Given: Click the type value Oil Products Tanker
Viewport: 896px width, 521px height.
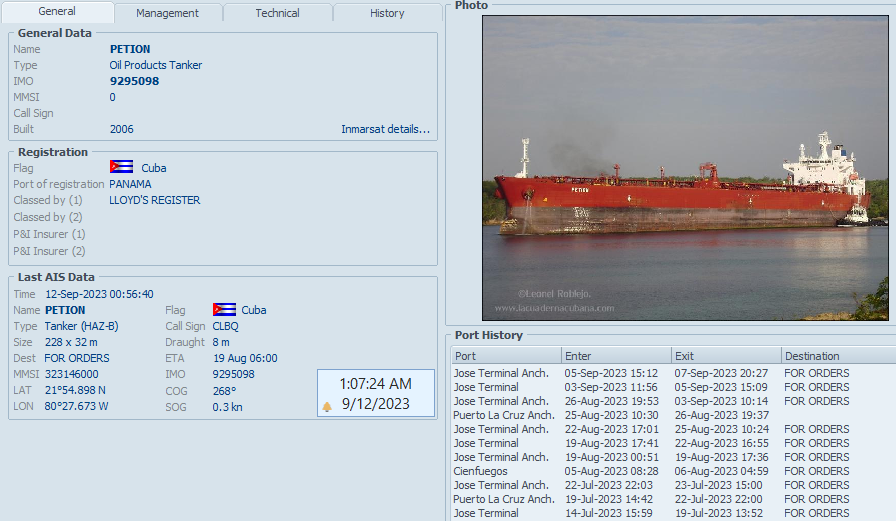Looking at the screenshot, I should coord(155,65).
